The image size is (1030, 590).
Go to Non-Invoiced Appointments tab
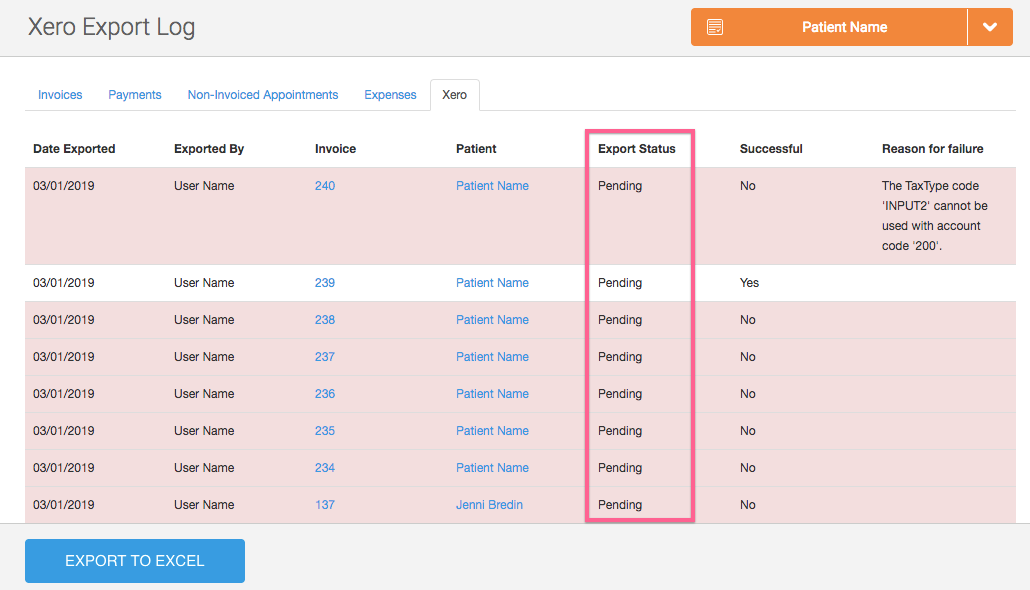click(263, 95)
